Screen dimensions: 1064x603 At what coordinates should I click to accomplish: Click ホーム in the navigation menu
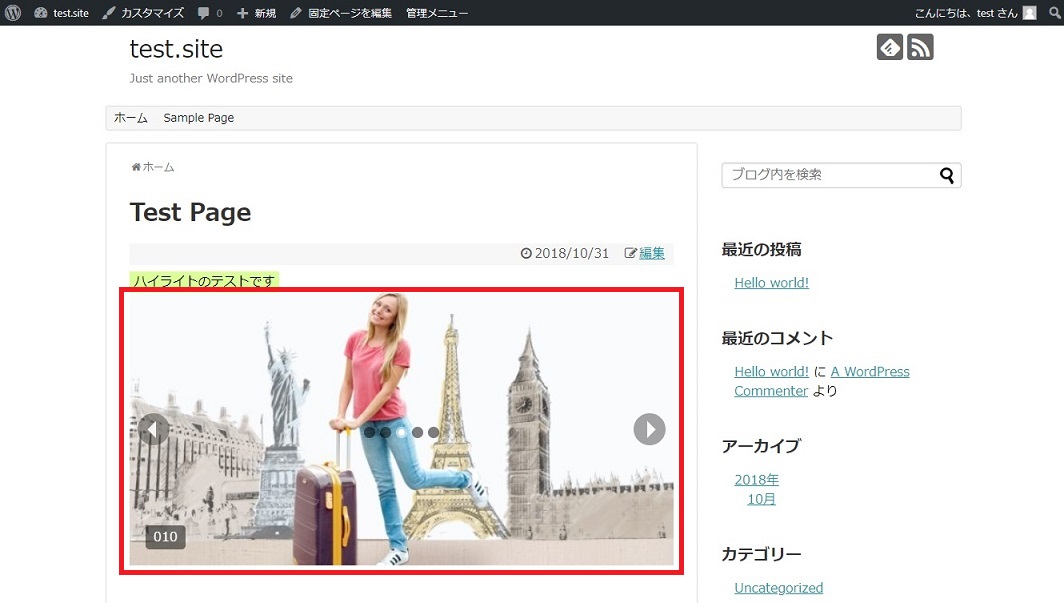pyautogui.click(x=131, y=118)
